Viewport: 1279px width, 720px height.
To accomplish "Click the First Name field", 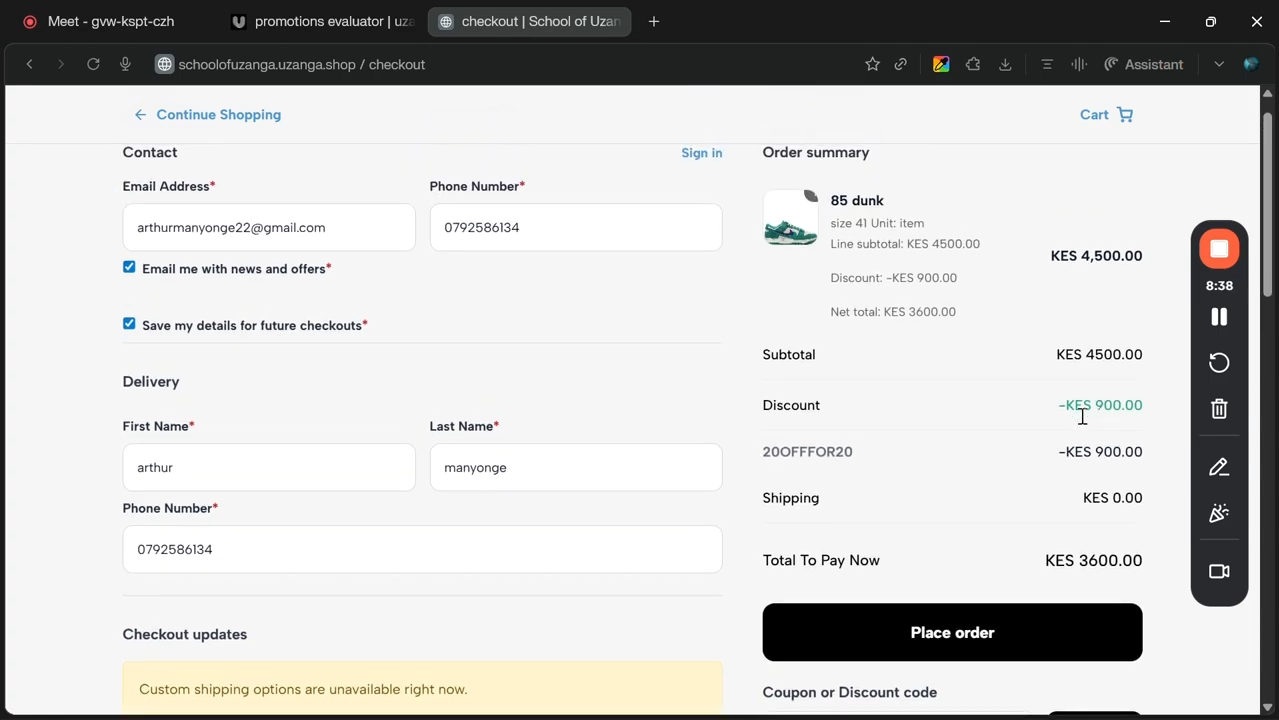I will (x=269, y=467).
